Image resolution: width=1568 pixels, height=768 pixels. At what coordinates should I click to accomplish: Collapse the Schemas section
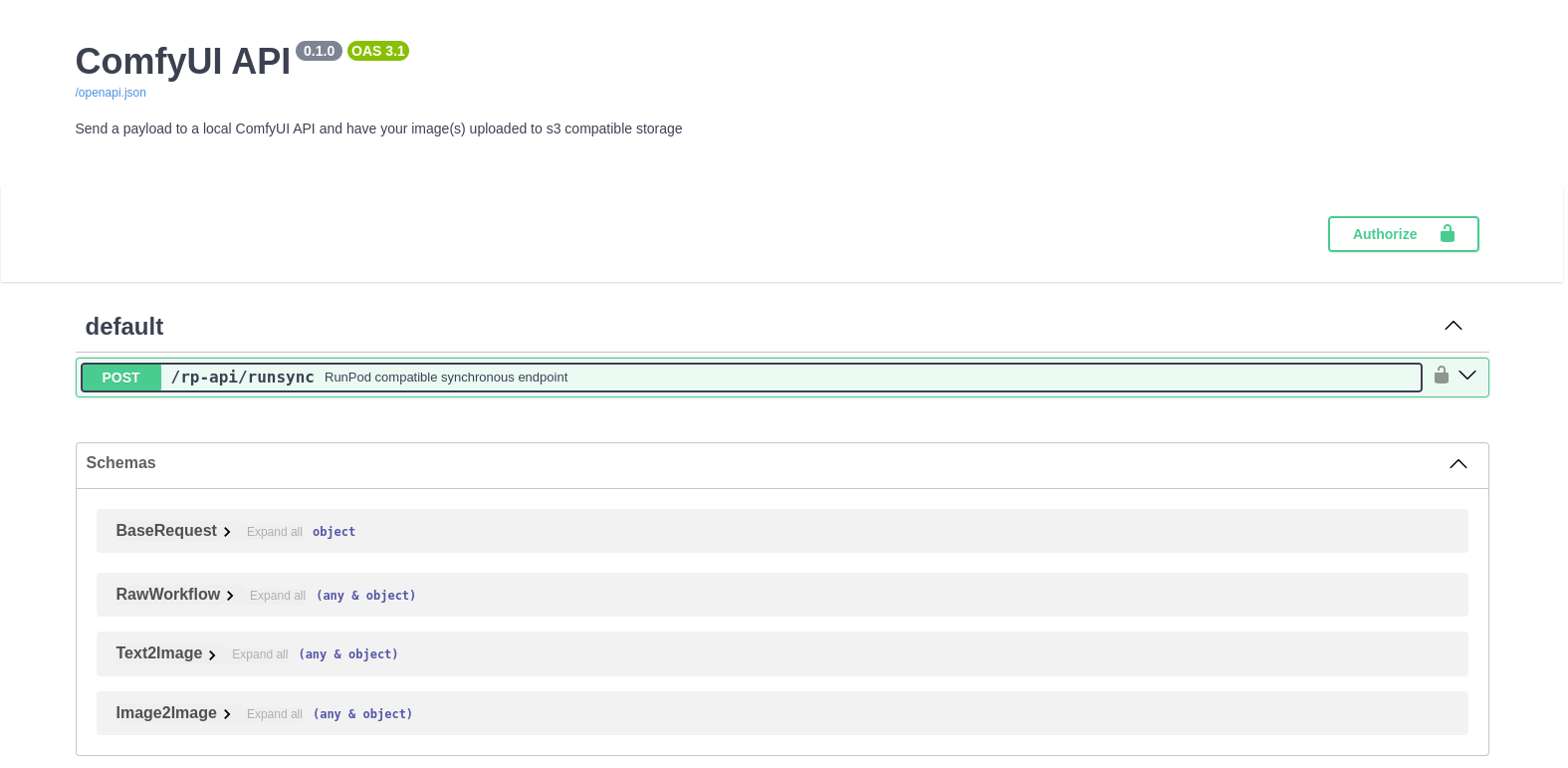[x=1457, y=464]
